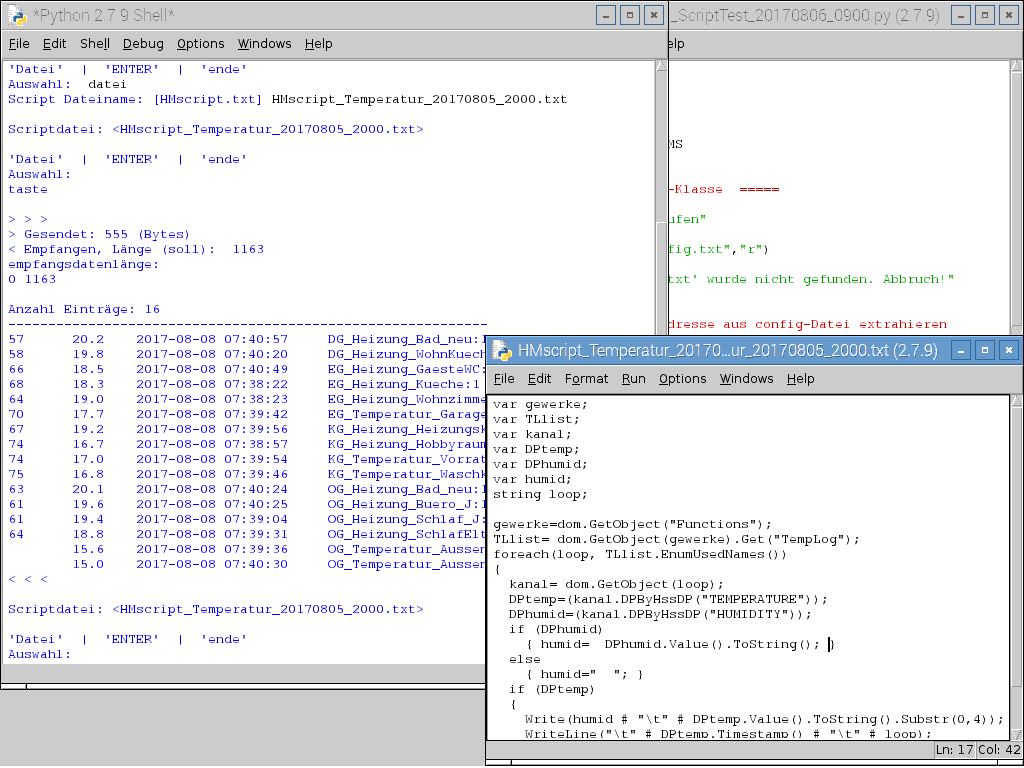Minimize the Python 2.7.9 Shell window
Image resolution: width=1024 pixels, height=768 pixels.
(606, 15)
